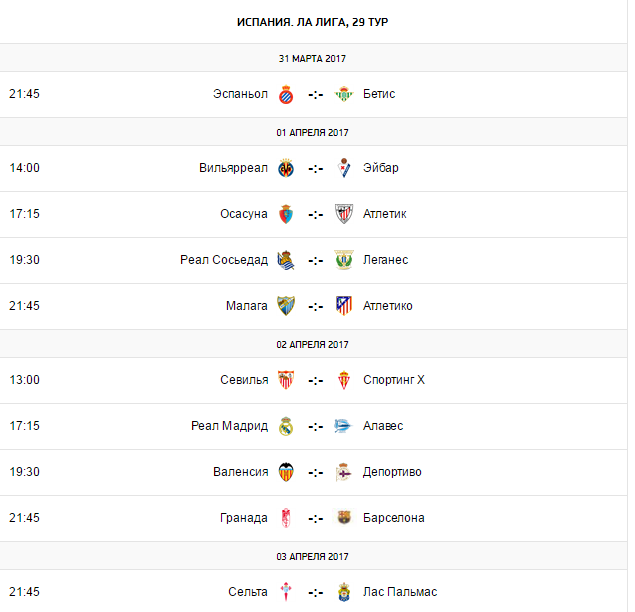Screen dimensions: 635x612
Task: Select the Barcelona club crest
Action: [x=344, y=518]
